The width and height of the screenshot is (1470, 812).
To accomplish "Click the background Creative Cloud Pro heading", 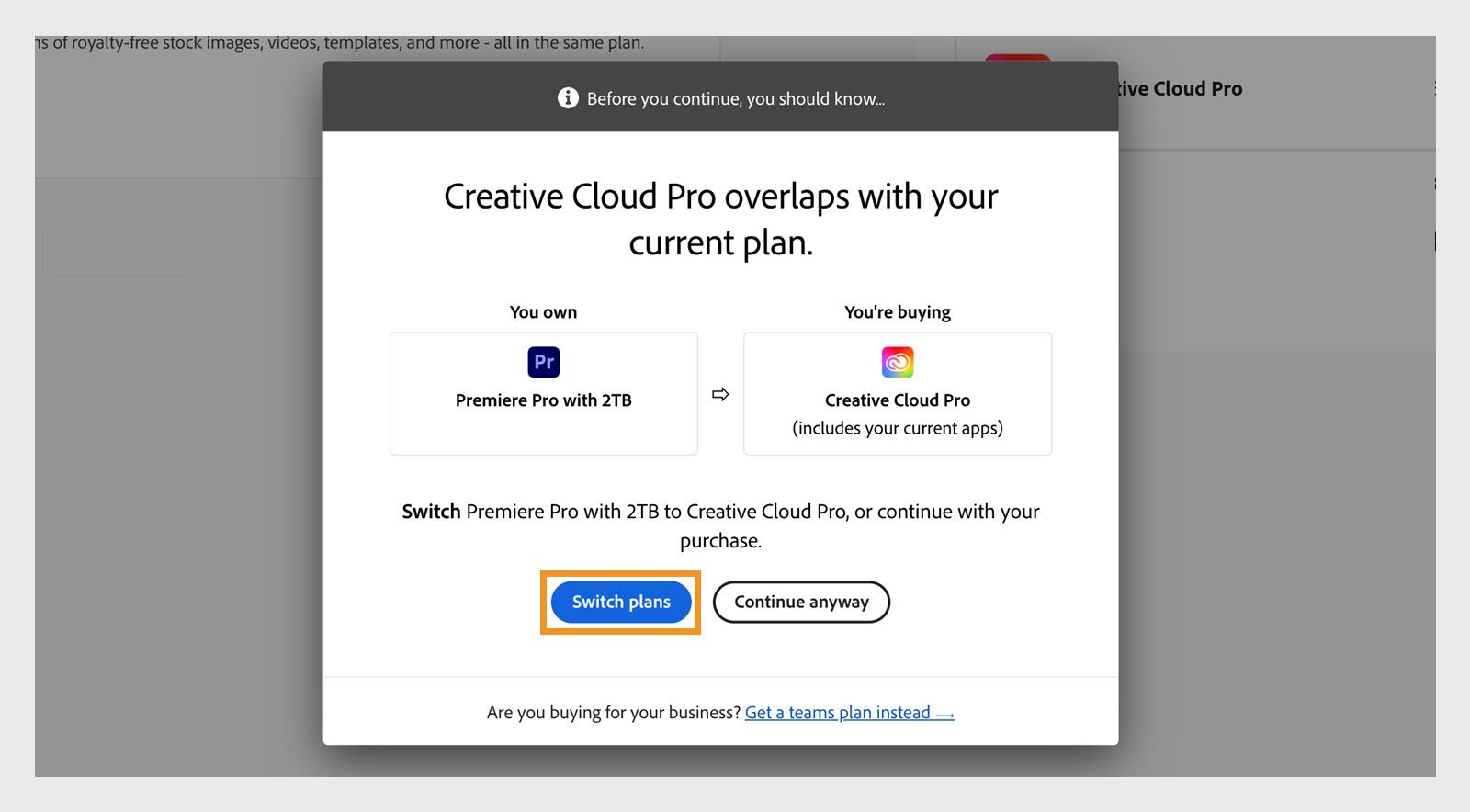I will point(1180,89).
